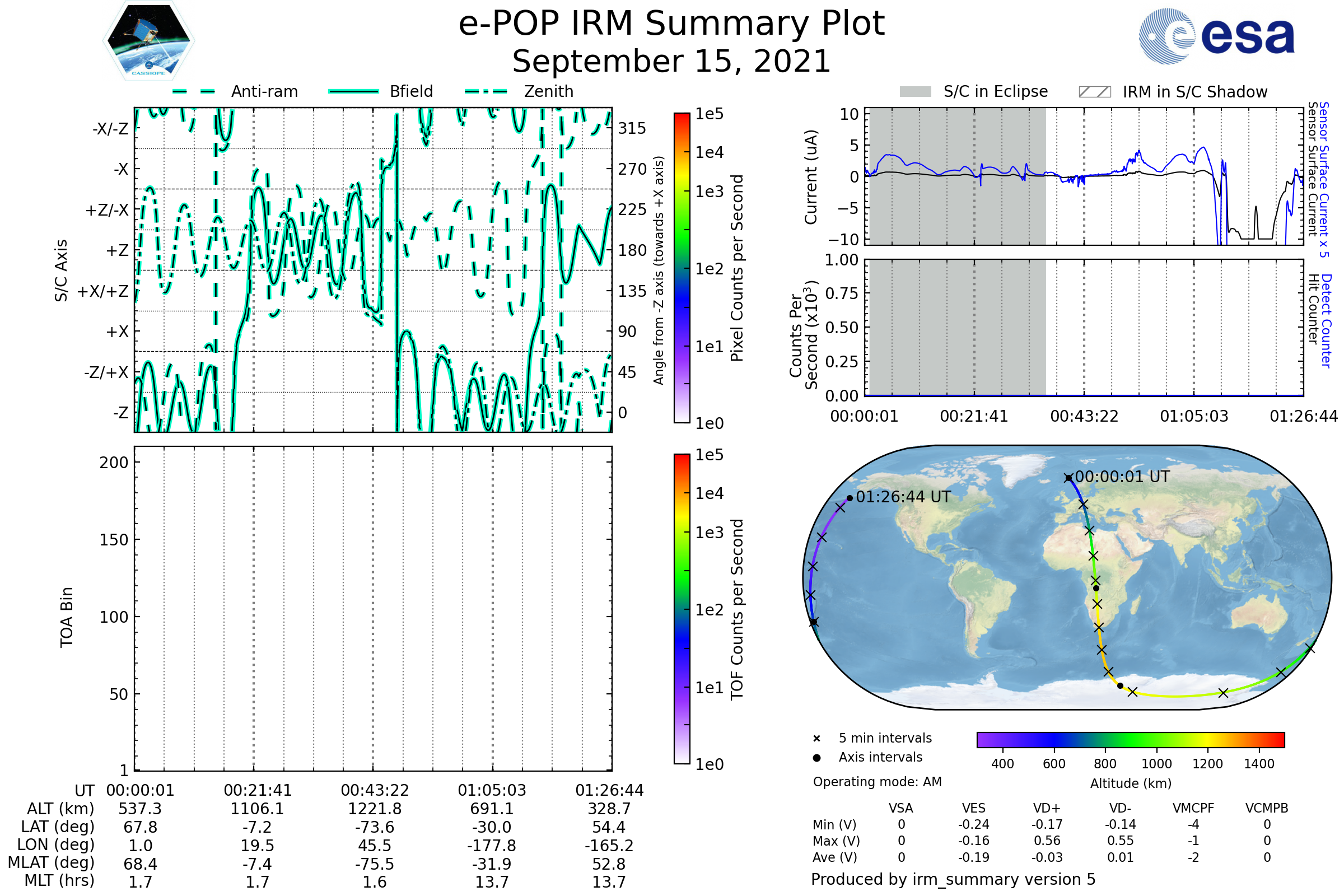This screenshot has width=1344, height=896.
Task: Click the ESA logo
Action: click(x=1216, y=36)
